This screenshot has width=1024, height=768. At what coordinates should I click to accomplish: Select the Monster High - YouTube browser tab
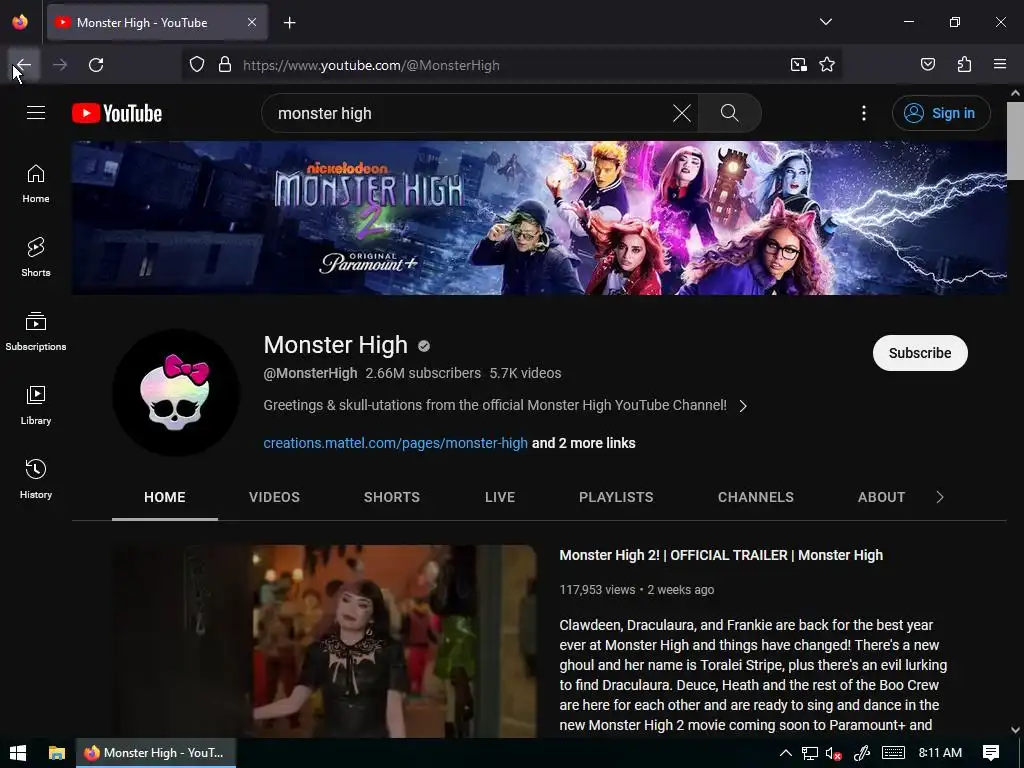click(157, 23)
